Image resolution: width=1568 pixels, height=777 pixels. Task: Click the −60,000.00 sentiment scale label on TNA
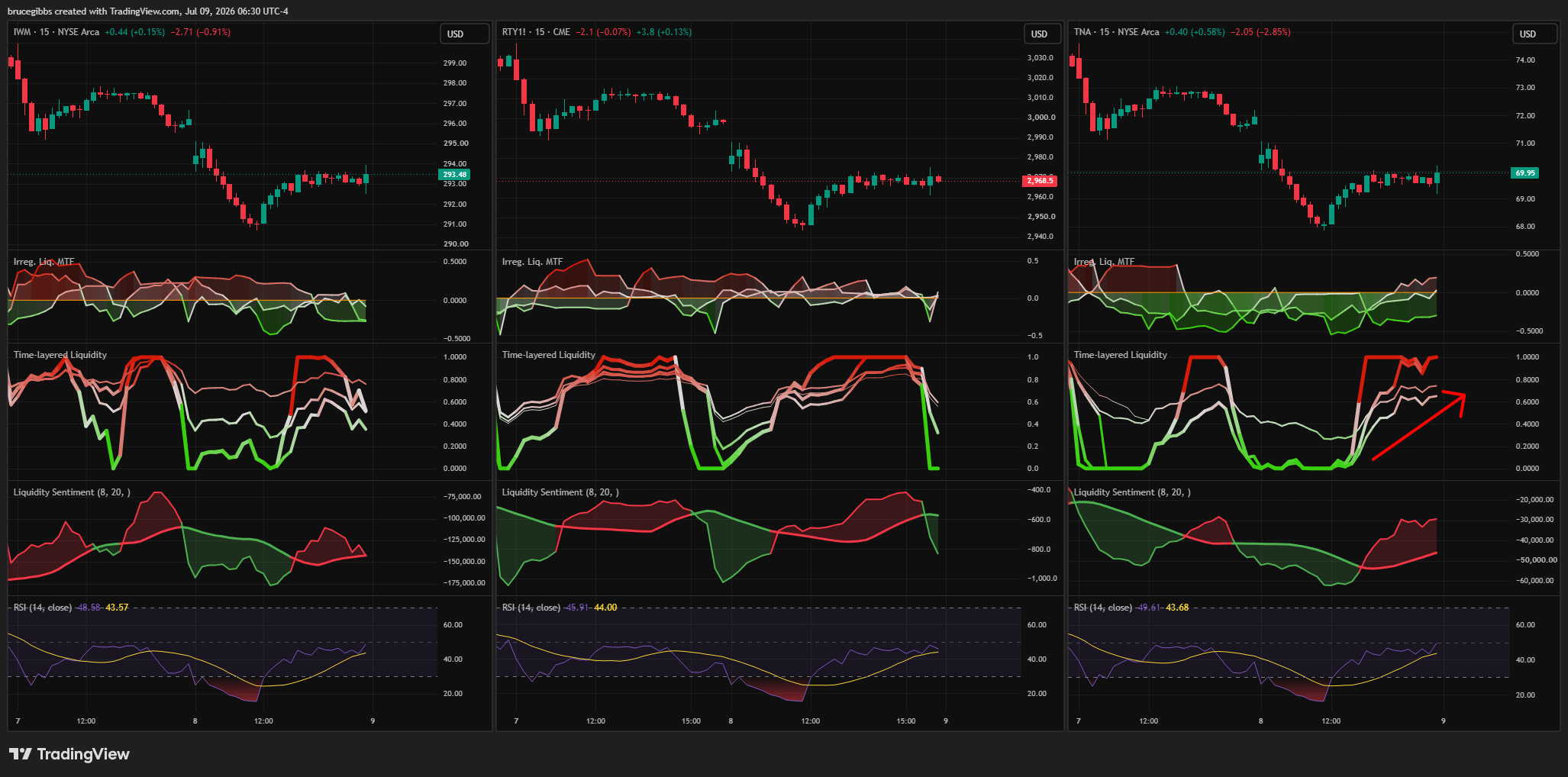tap(1534, 581)
